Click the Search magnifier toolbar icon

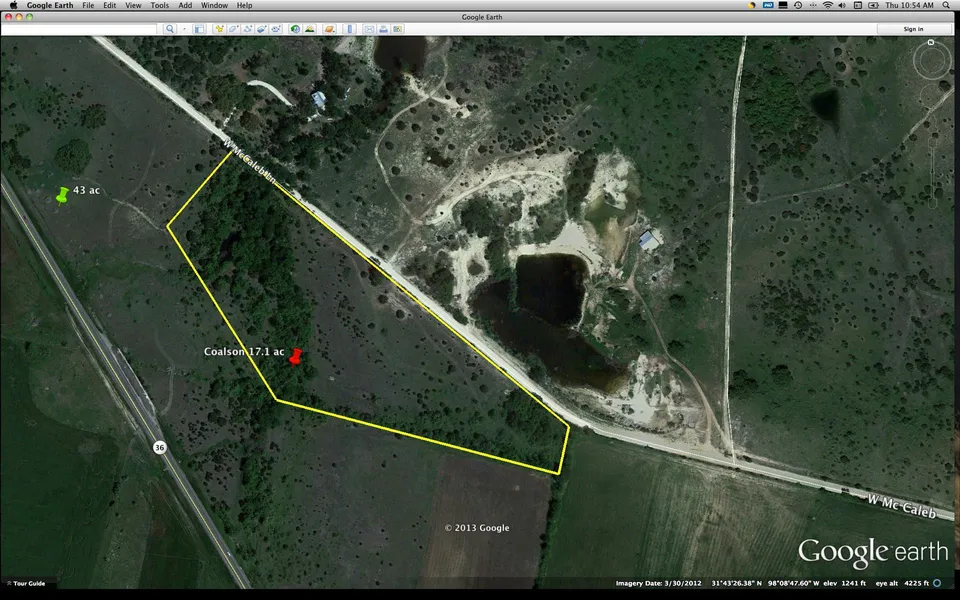point(170,29)
